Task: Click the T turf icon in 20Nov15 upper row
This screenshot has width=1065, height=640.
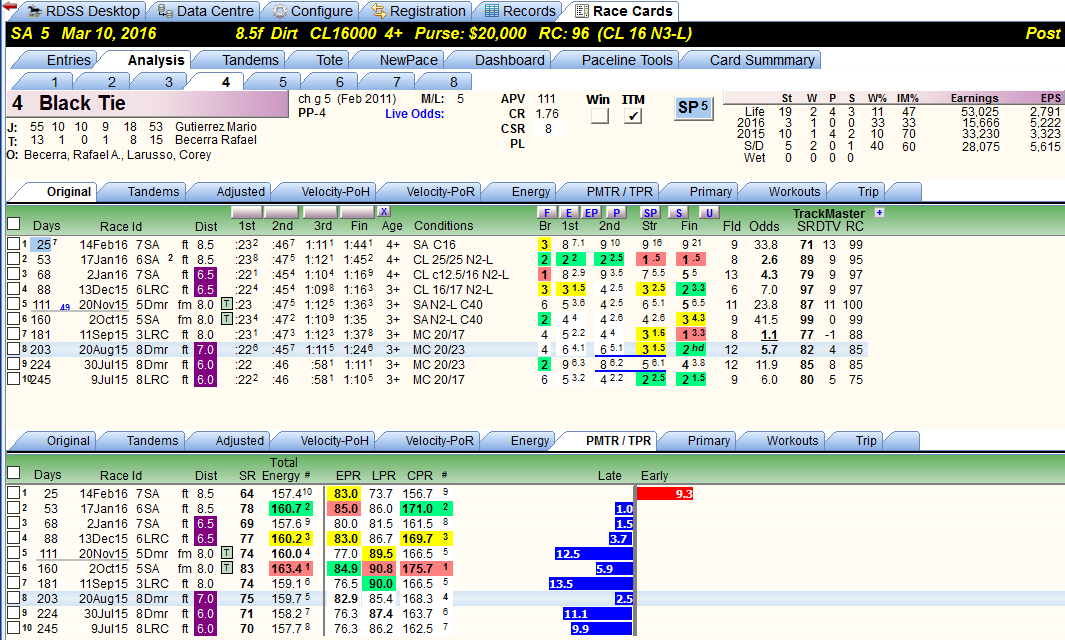Action: coord(228,304)
